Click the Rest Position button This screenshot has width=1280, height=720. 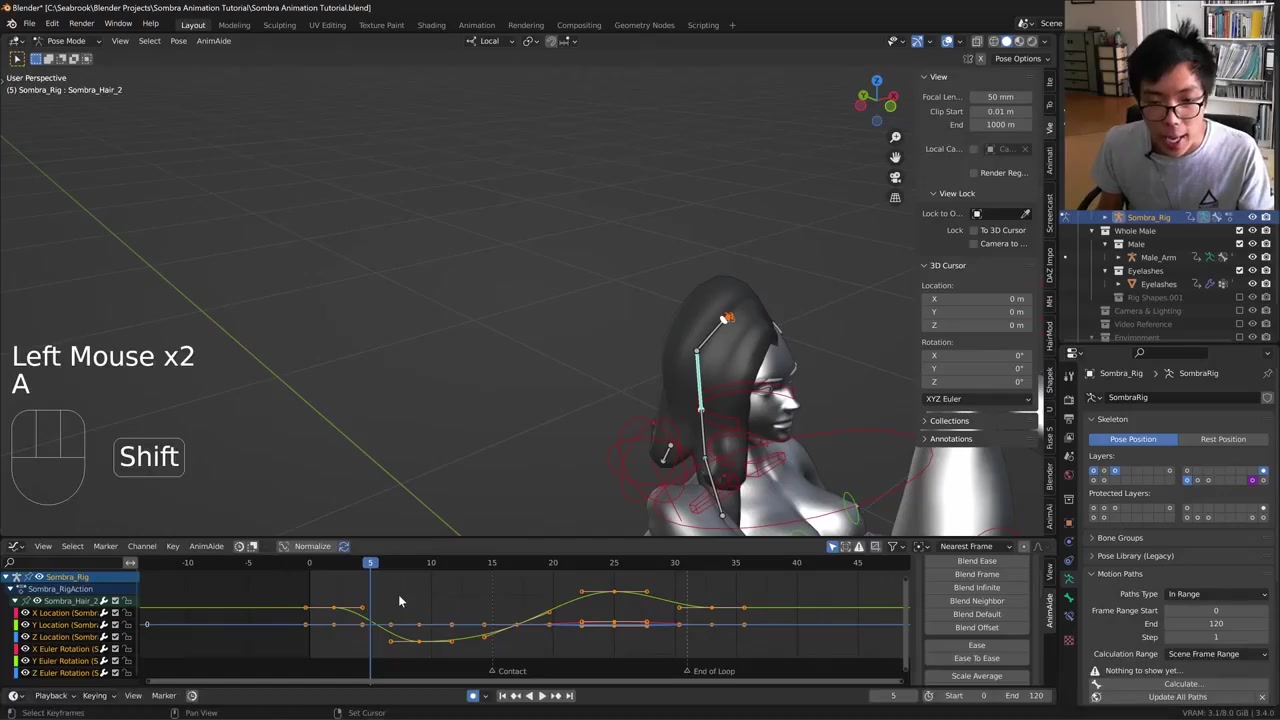tap(1223, 439)
